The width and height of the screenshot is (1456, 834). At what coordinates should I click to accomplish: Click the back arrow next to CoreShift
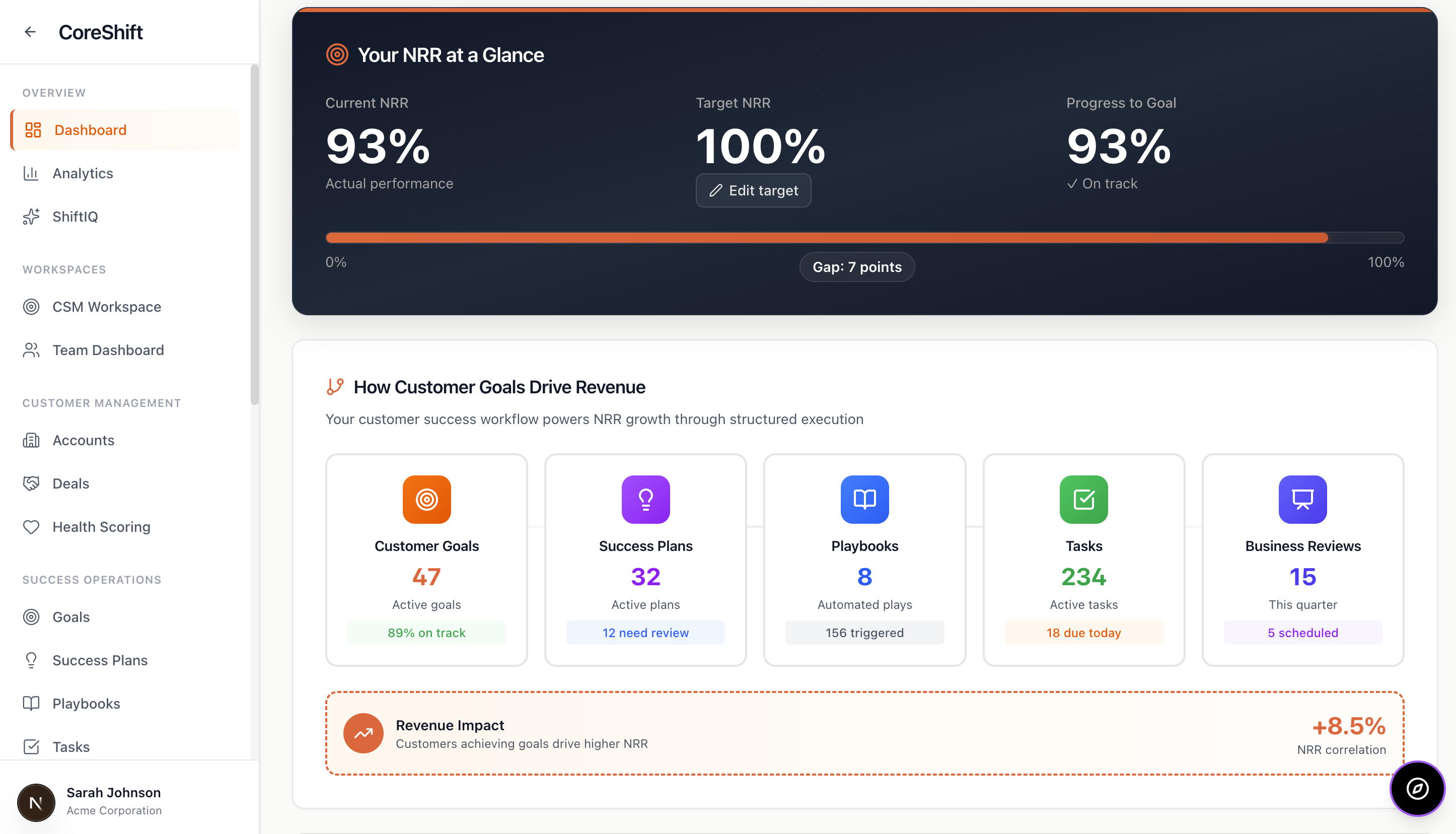(30, 32)
